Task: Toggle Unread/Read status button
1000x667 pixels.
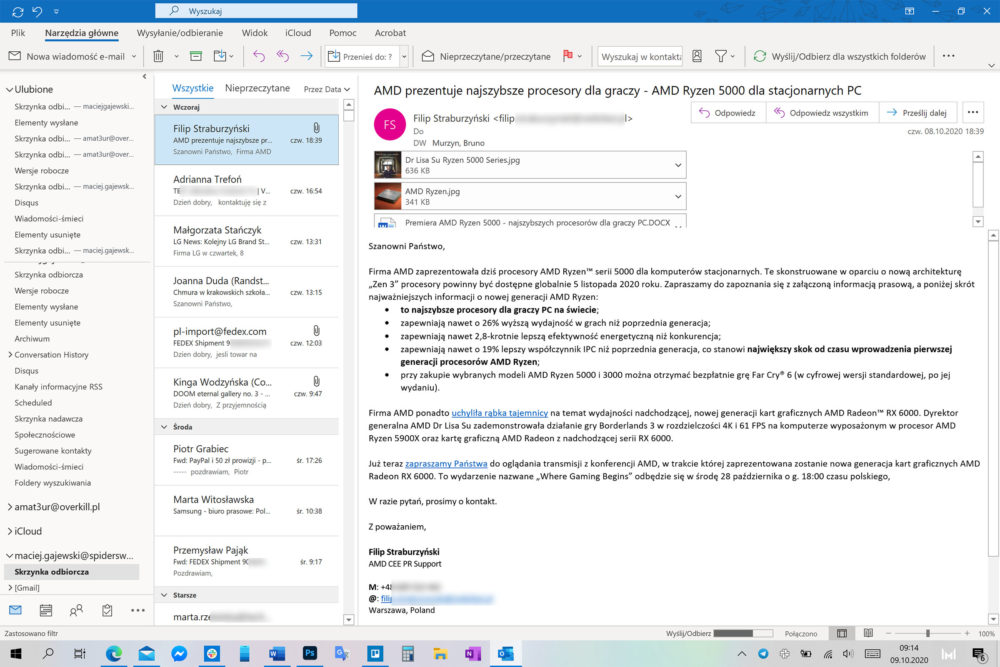Action: (486, 56)
